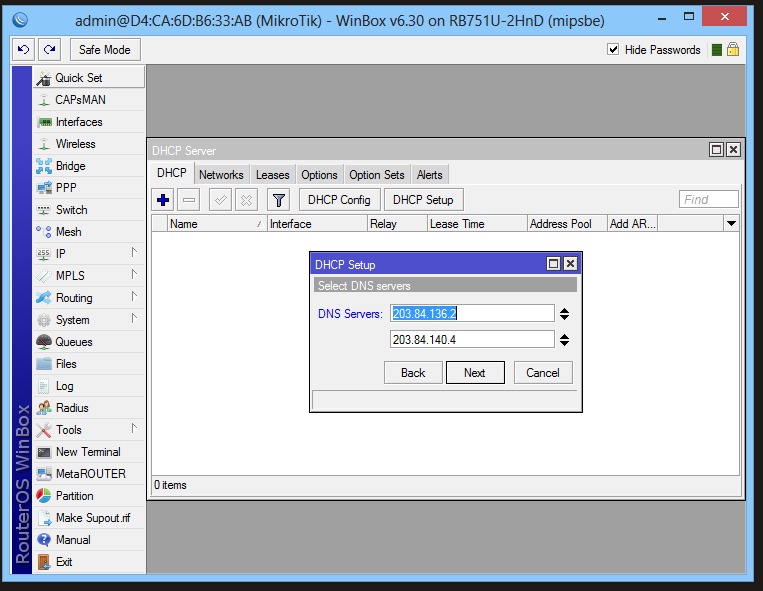
Task: Click the first DNS server field 203.84.136.2
Action: [x=472, y=313]
